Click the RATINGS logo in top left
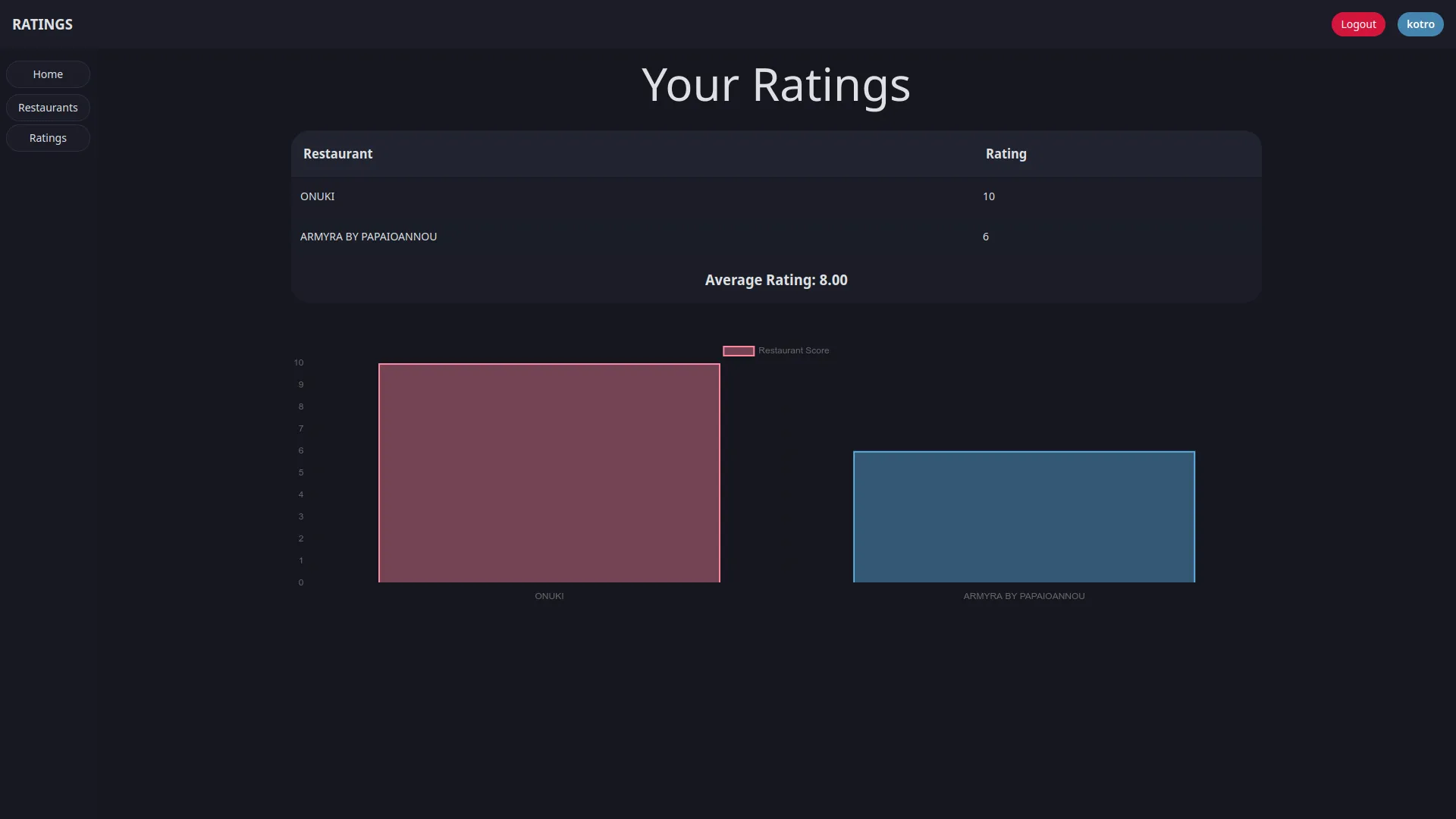The width and height of the screenshot is (1456, 819). [x=42, y=24]
